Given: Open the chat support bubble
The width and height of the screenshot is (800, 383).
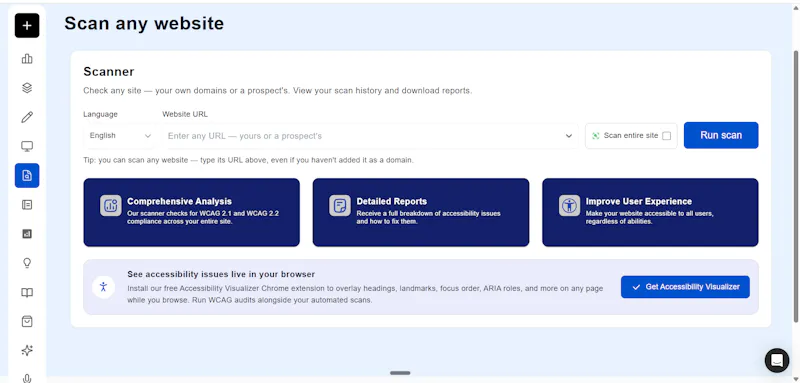Looking at the screenshot, I should click(777, 360).
